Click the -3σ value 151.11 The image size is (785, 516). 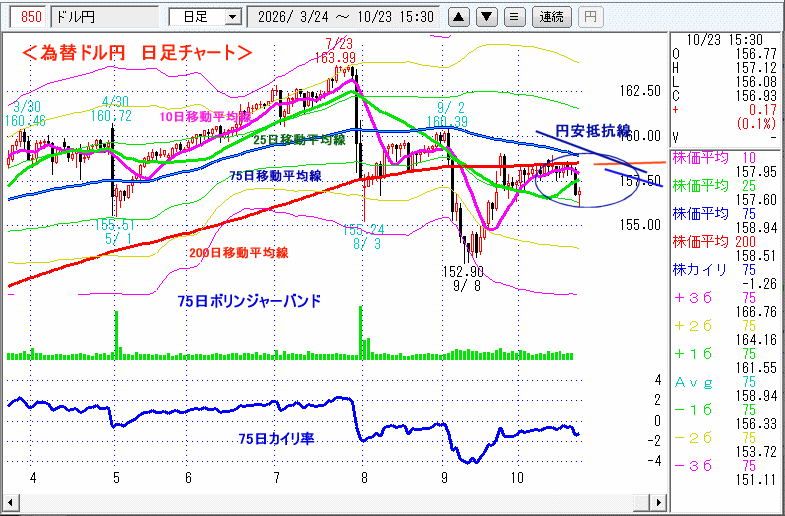(755, 480)
